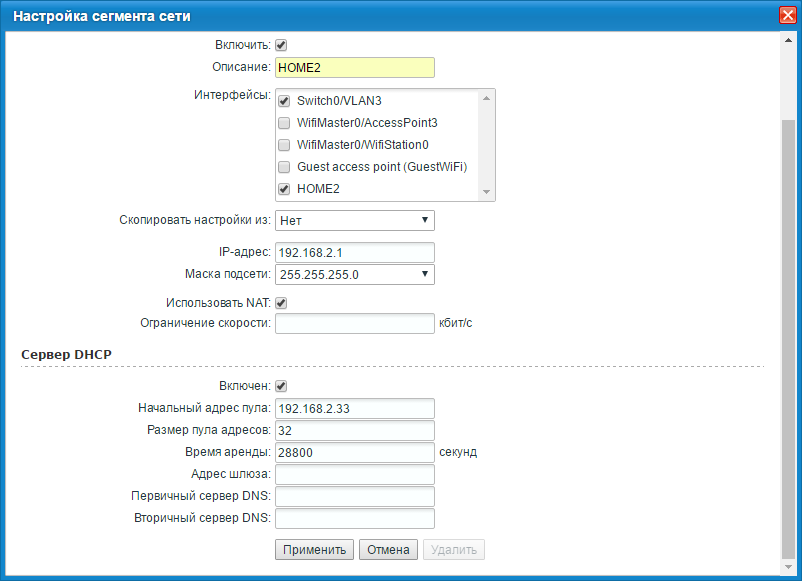This screenshot has height=581, width=802.
Task: Focus the IP-адрес input field
Action: (354, 252)
